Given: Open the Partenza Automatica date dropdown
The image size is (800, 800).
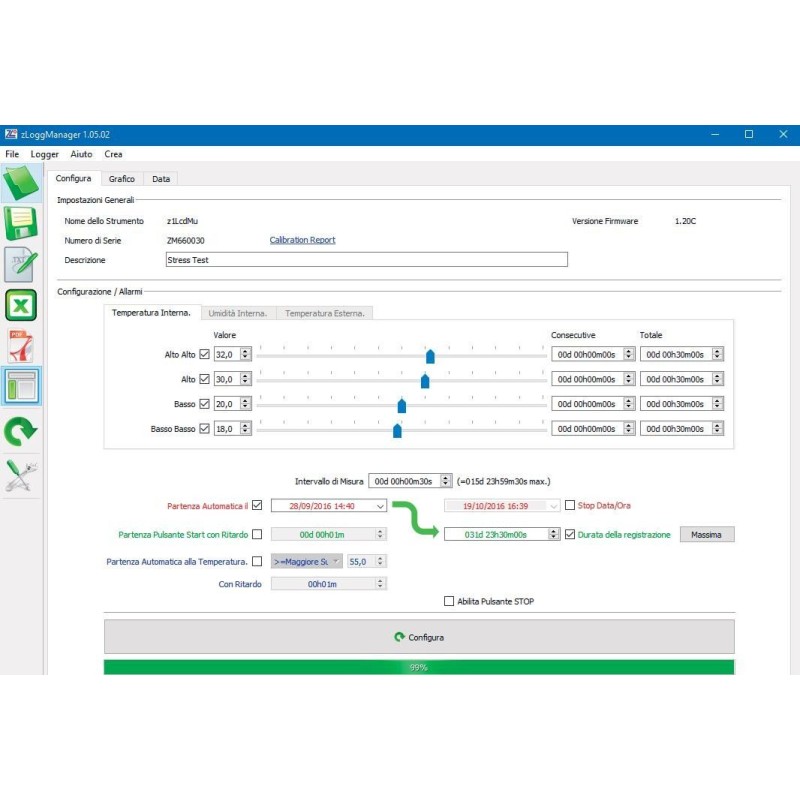Looking at the screenshot, I should click(x=378, y=506).
